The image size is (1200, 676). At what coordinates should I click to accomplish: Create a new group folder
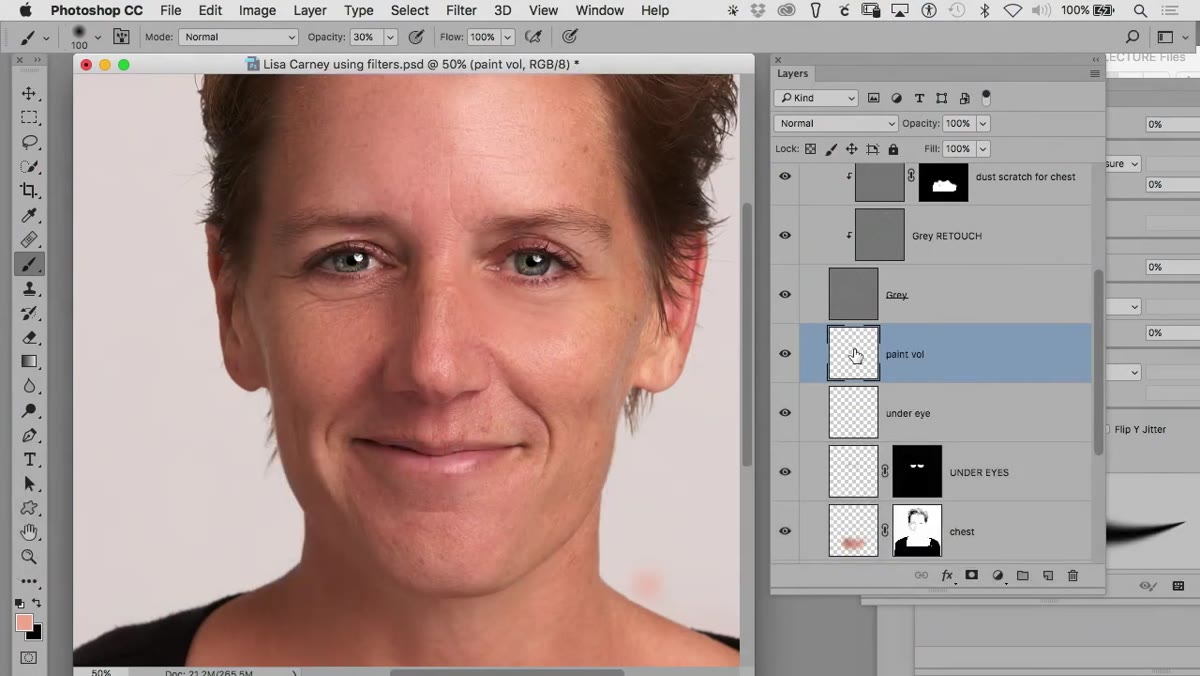(1022, 576)
